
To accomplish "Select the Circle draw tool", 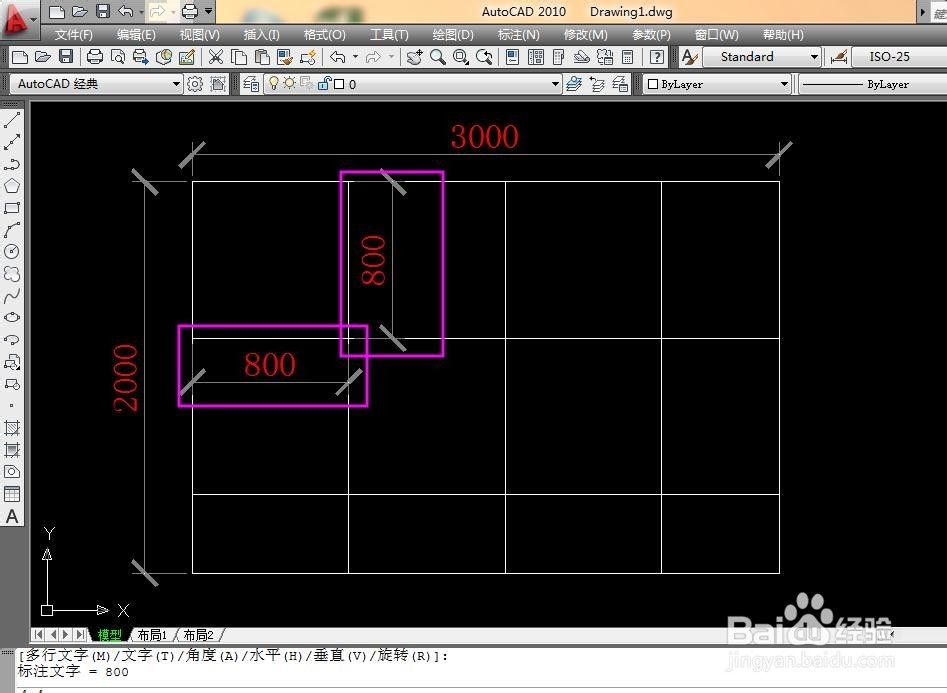I will (x=12, y=251).
